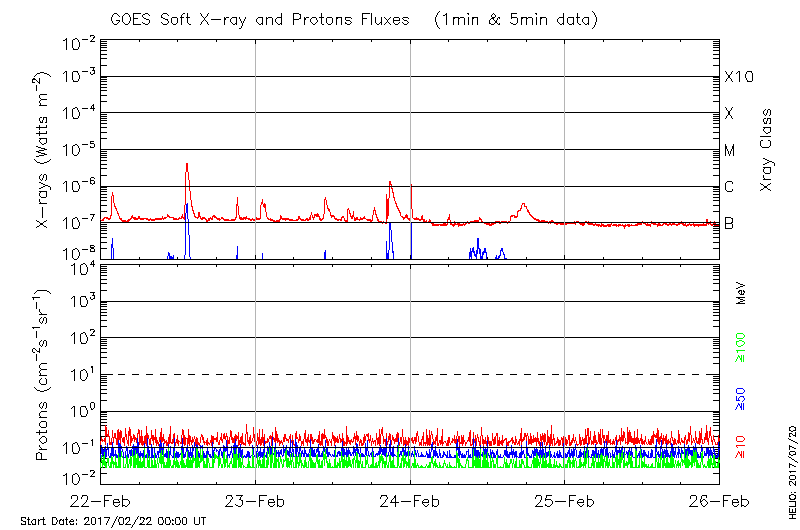Click the 'Start Date: 2017/02/22 00:00 UT' text
Viewport: 800px width, 530px height.
coord(113,521)
